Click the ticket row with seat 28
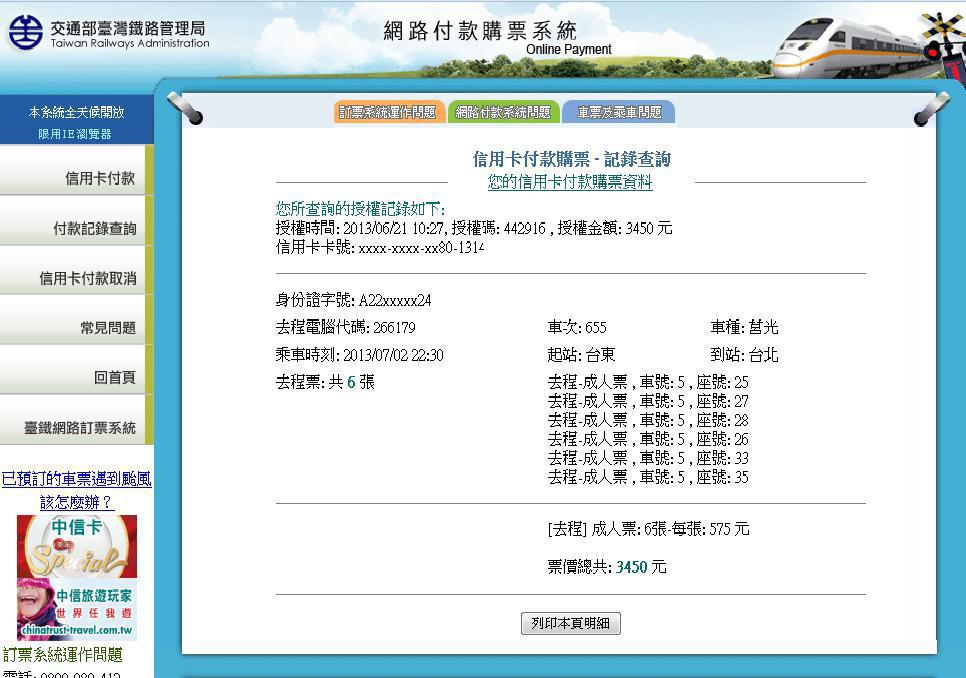This screenshot has width=966, height=678. click(x=648, y=421)
